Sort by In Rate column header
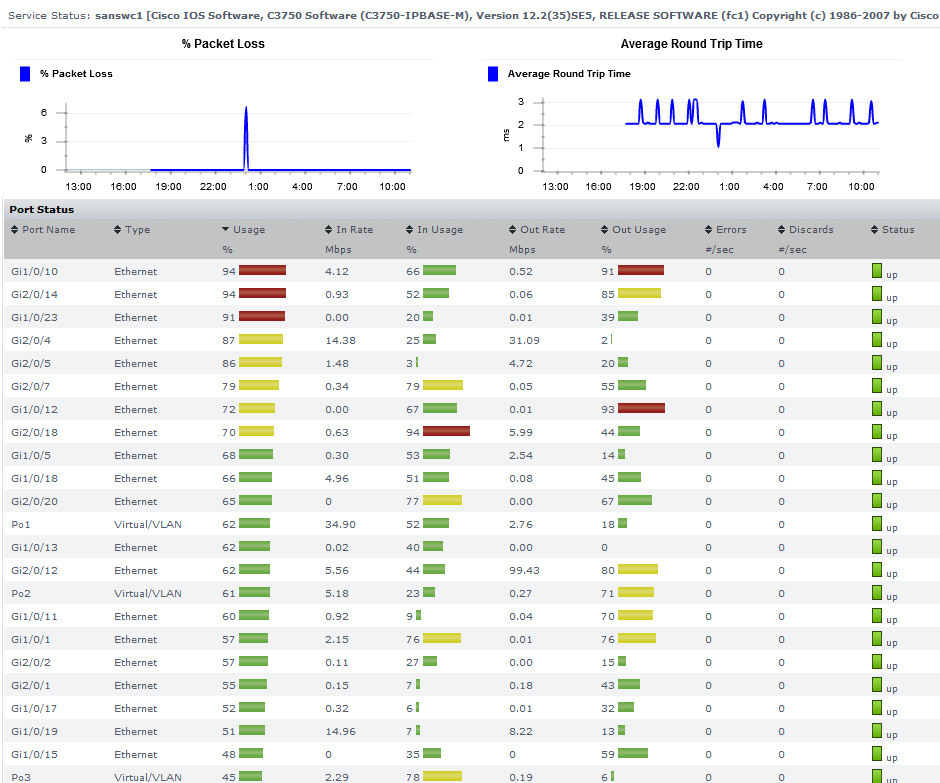940x783 pixels. [x=349, y=230]
